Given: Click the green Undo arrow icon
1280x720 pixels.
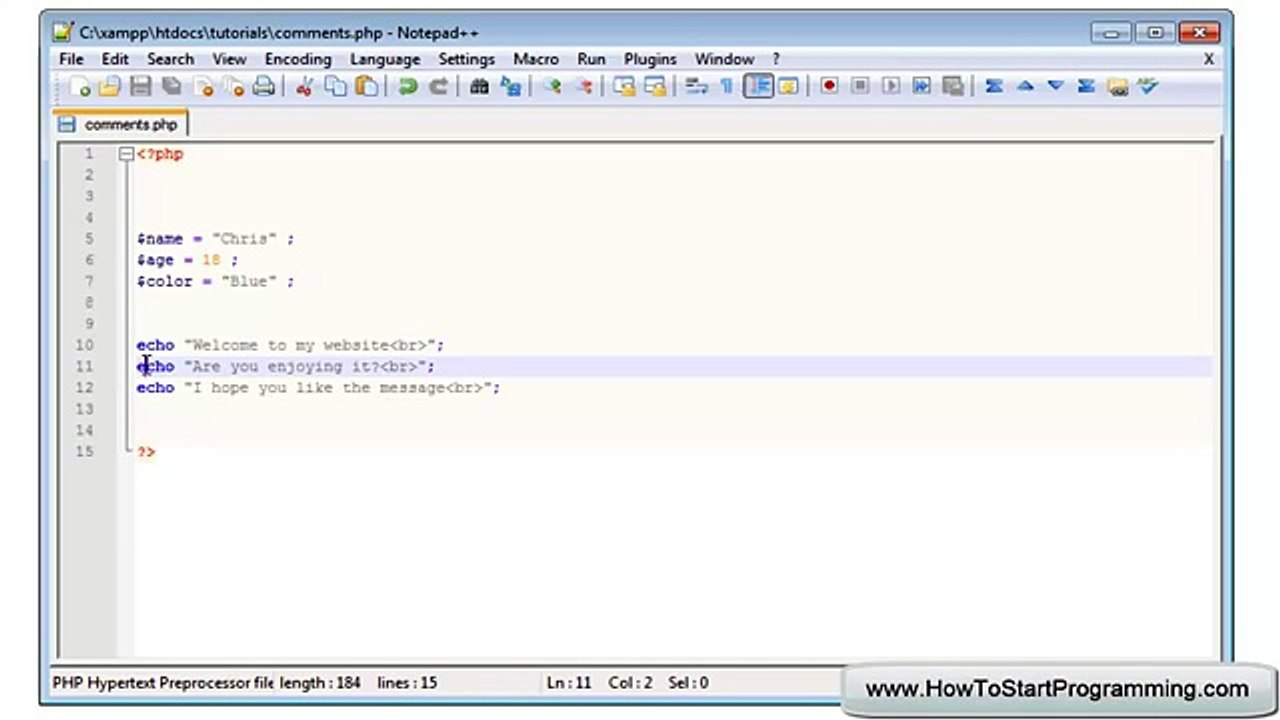Looking at the screenshot, I should (x=408, y=87).
